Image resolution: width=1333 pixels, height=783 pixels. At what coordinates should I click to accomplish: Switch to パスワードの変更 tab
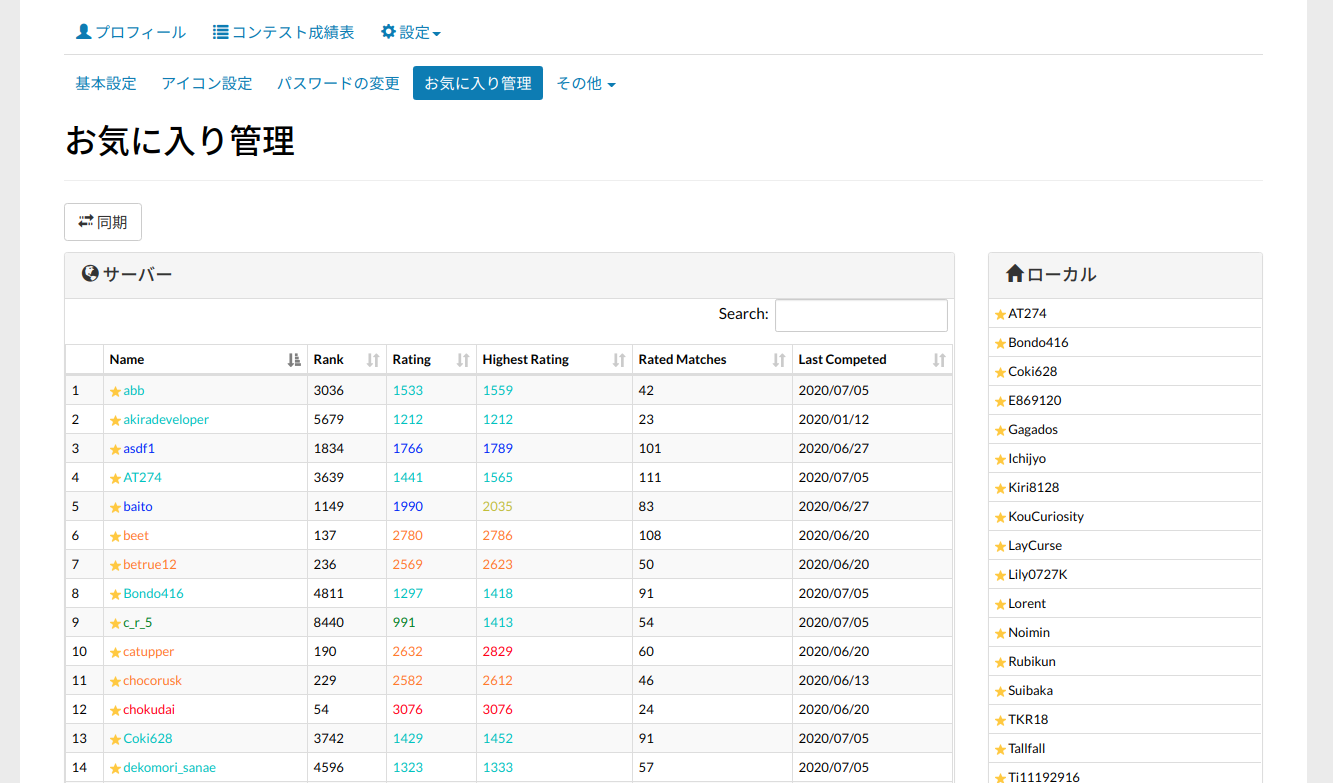point(338,84)
